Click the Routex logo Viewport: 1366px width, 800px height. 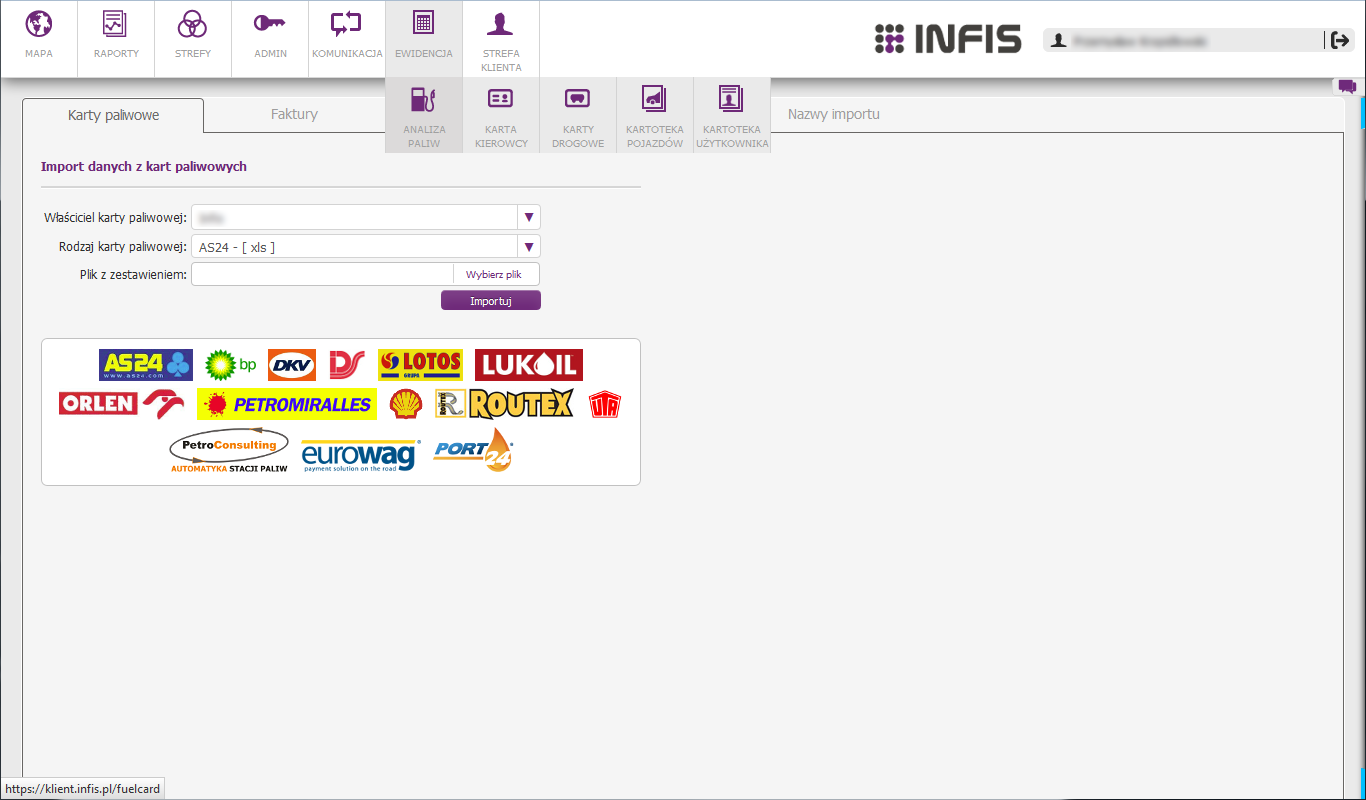(x=504, y=404)
